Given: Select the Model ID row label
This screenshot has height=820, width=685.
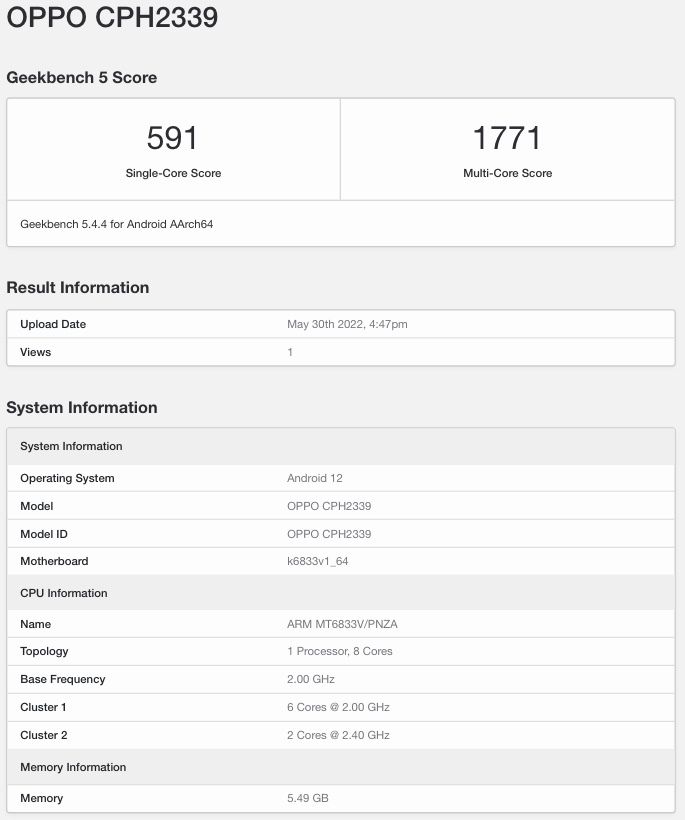Looking at the screenshot, I should [x=44, y=534].
